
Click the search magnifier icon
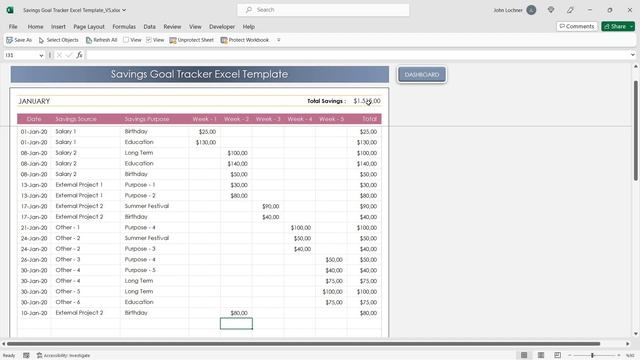pos(249,10)
